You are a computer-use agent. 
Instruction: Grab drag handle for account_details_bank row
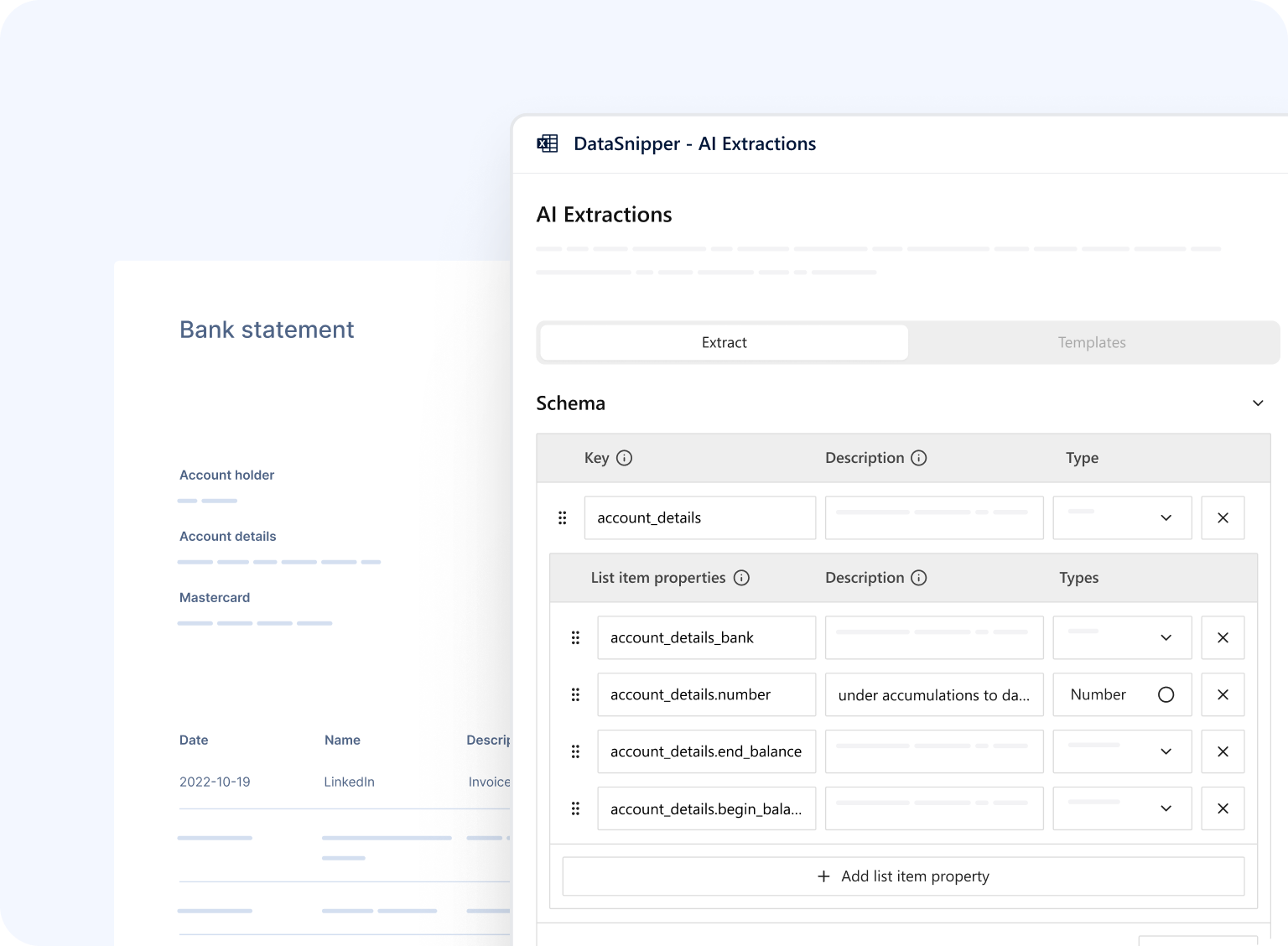click(x=575, y=638)
